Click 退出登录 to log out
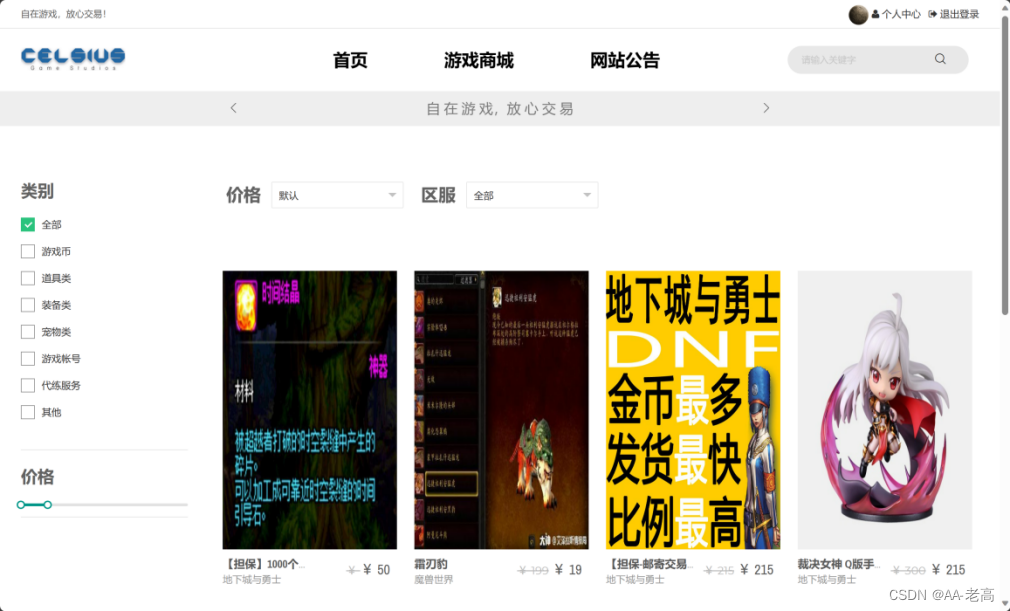The image size is (1010, 611). pos(953,14)
